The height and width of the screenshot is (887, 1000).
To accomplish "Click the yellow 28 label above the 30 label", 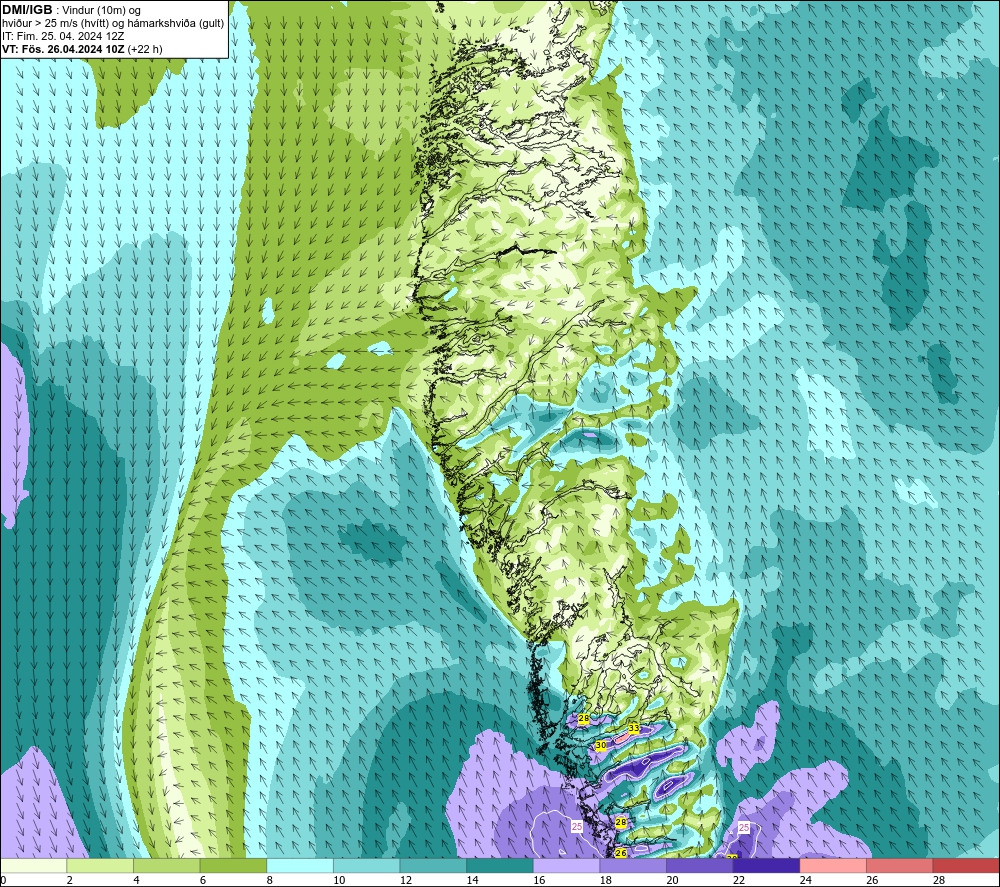I will 584,719.
